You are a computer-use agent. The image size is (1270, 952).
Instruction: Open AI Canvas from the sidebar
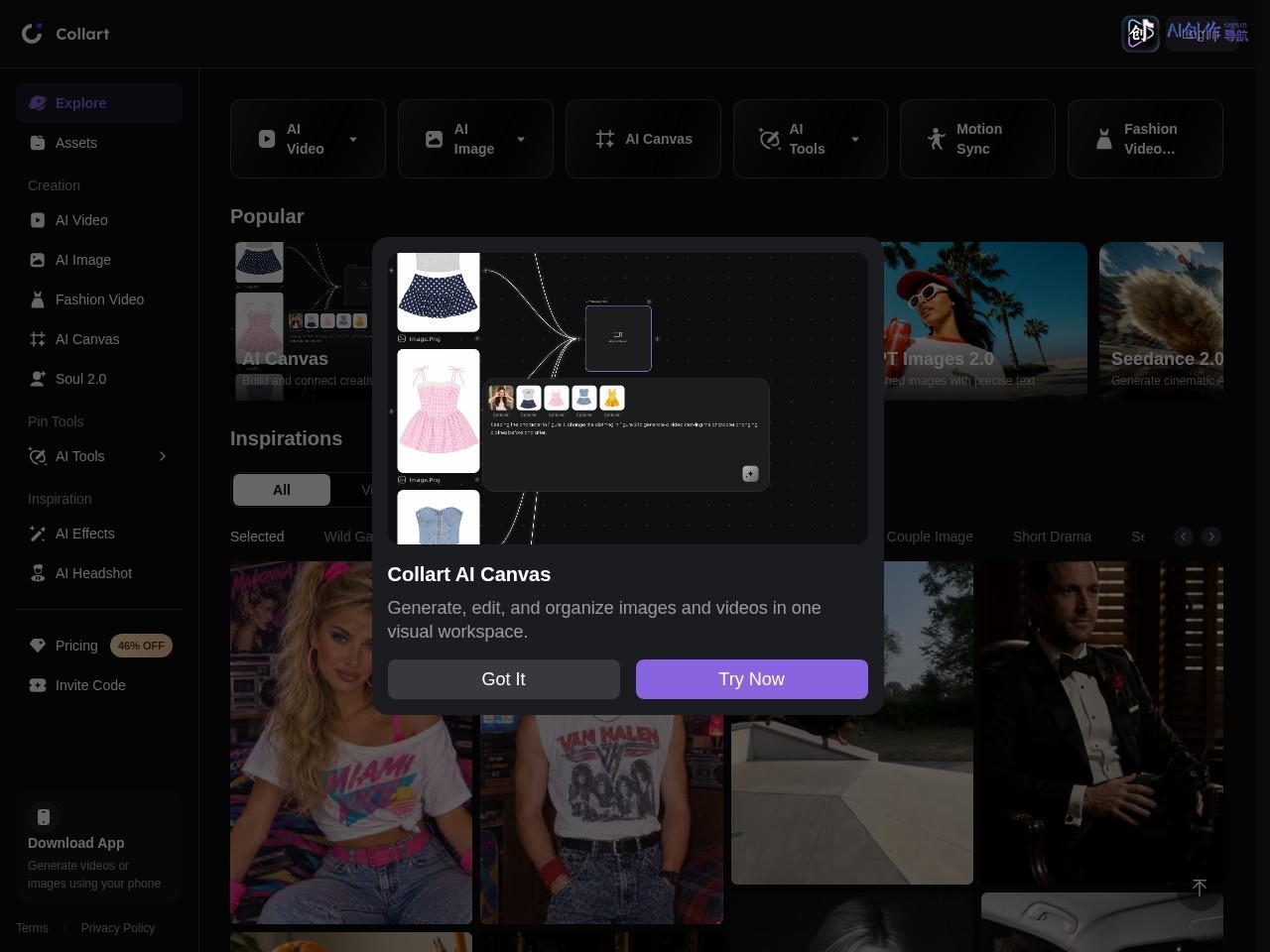99,339
